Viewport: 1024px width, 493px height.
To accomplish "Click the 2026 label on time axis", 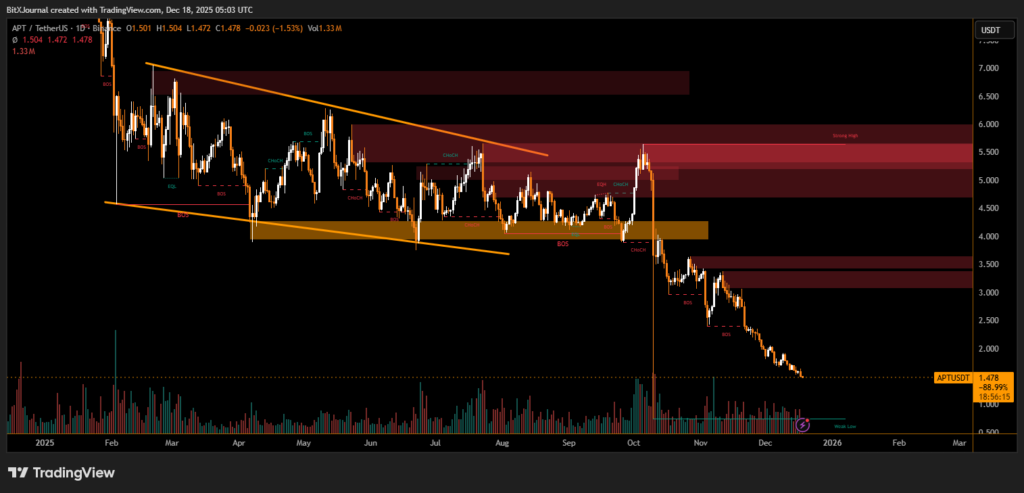I will (x=833, y=440).
